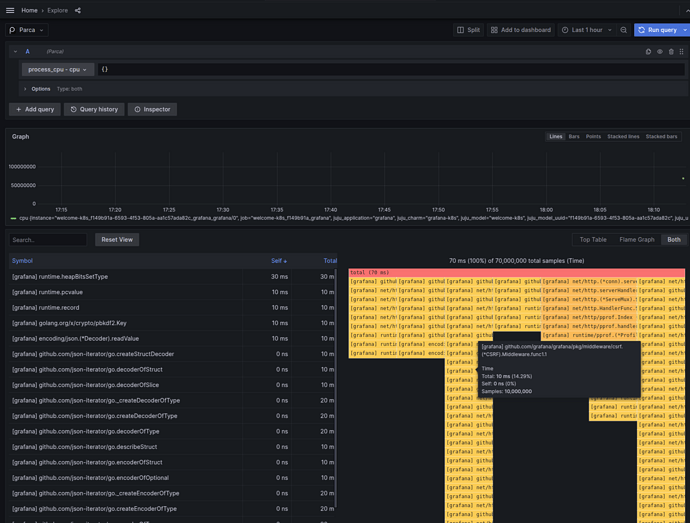Click runtime.record row
The width and height of the screenshot is (690, 523).
(172, 307)
